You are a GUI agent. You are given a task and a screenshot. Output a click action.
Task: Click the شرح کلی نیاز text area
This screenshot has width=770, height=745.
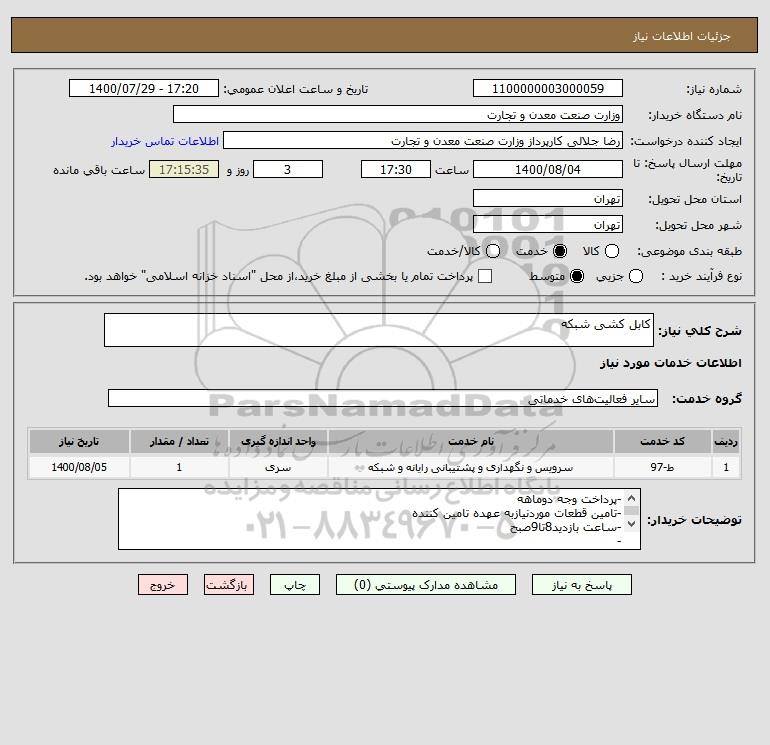pos(379,330)
